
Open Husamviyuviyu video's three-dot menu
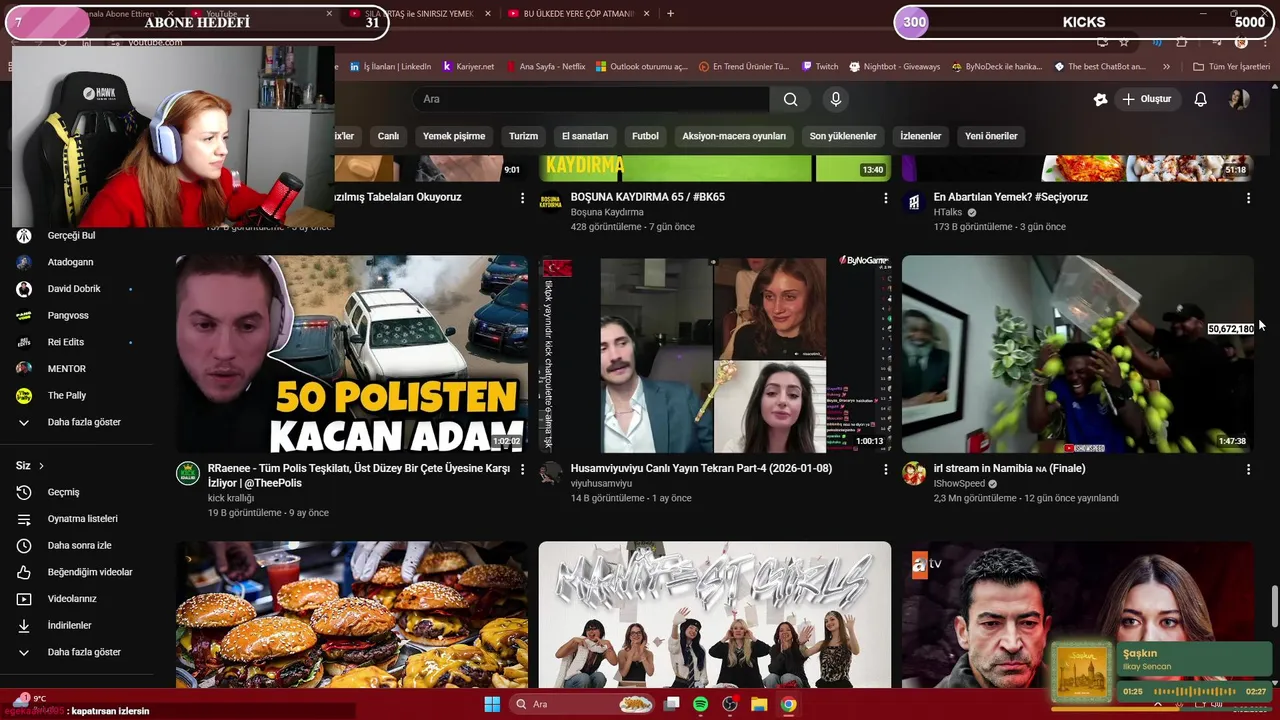pyautogui.click(x=885, y=469)
